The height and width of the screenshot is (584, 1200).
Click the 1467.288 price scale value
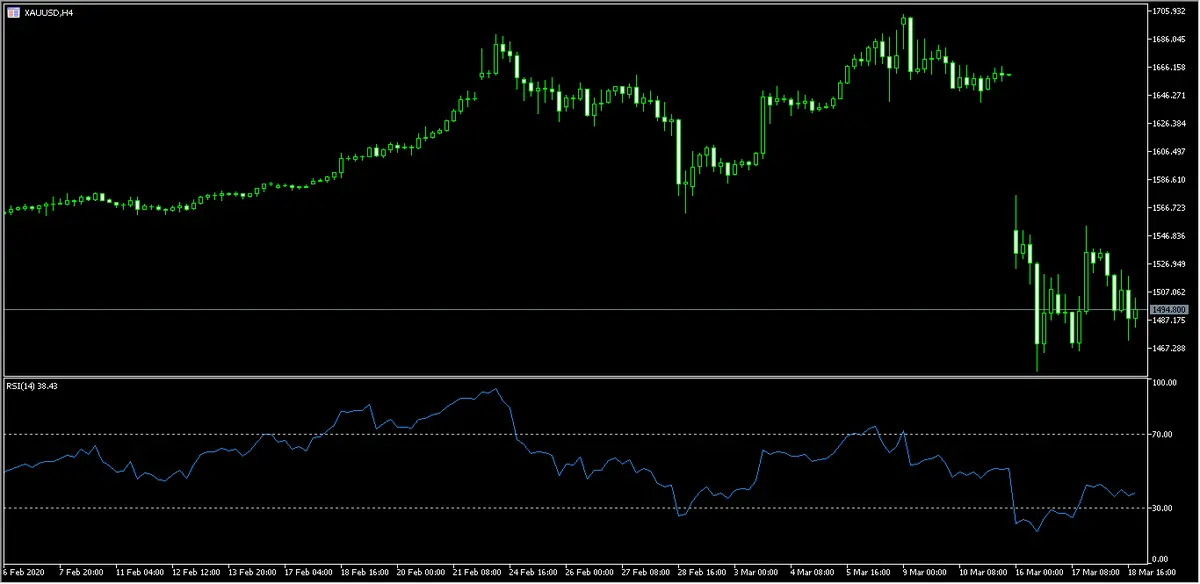[1167, 348]
